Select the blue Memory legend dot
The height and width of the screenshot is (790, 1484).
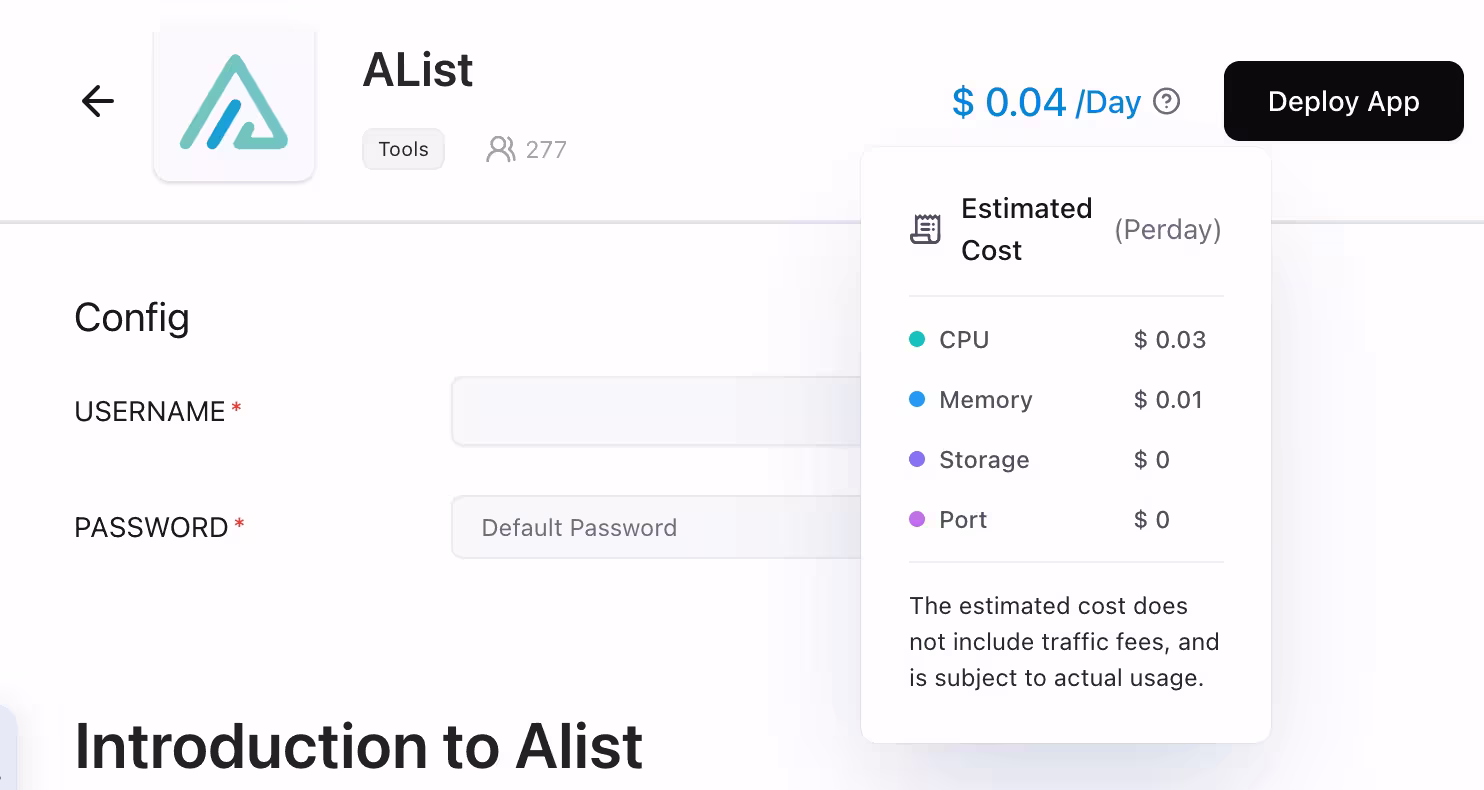coord(917,400)
